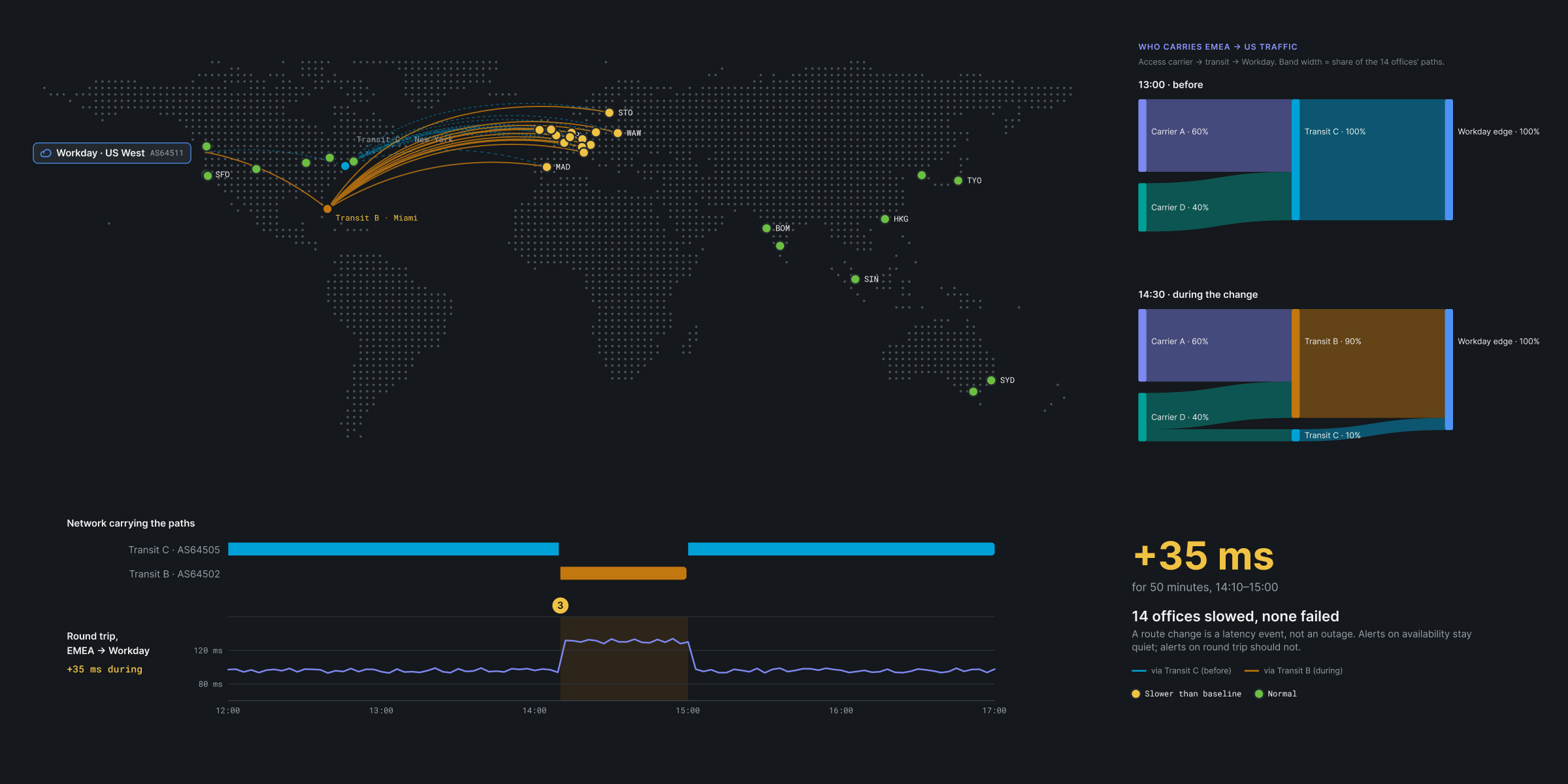
Task: Select the Transit B · 90% band
Action: click(x=1372, y=363)
